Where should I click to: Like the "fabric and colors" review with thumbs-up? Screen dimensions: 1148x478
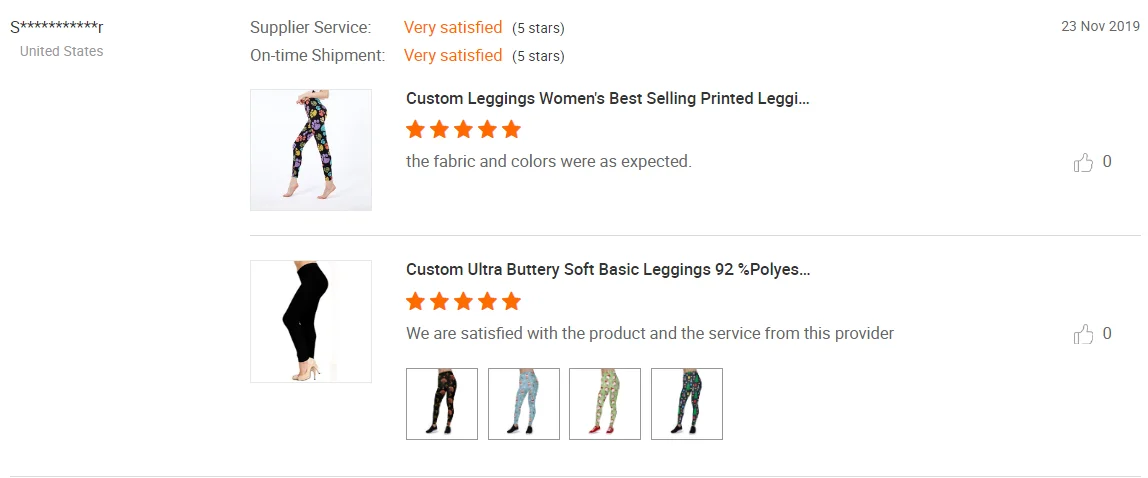pos(1083,162)
